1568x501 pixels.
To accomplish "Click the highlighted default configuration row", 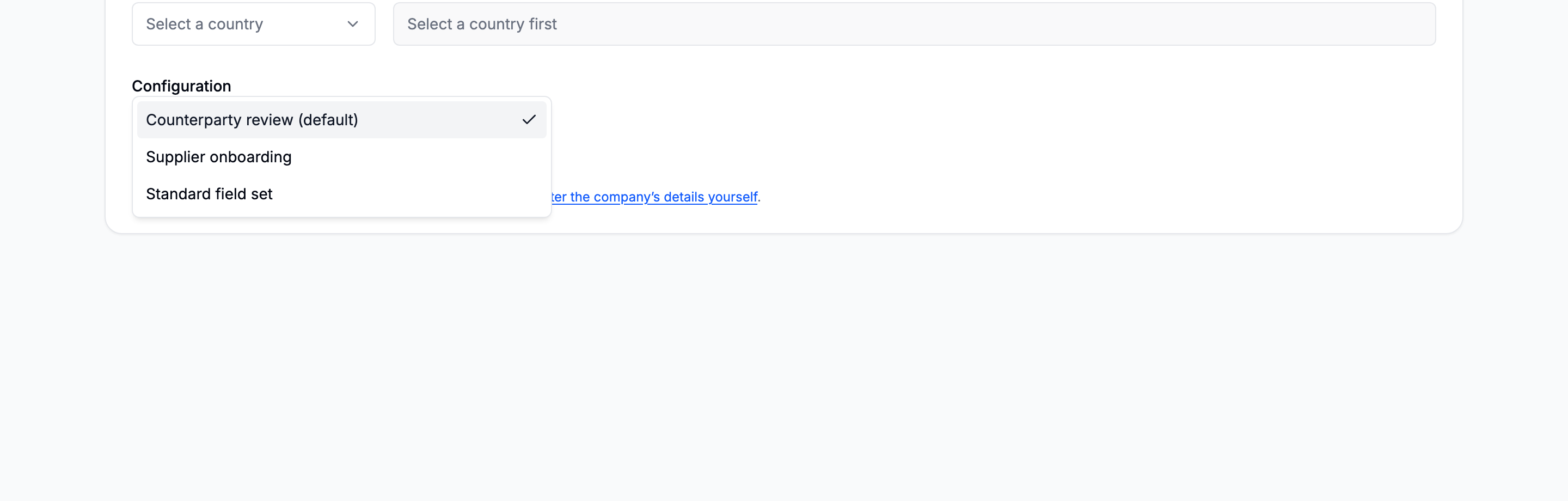I will [341, 120].
